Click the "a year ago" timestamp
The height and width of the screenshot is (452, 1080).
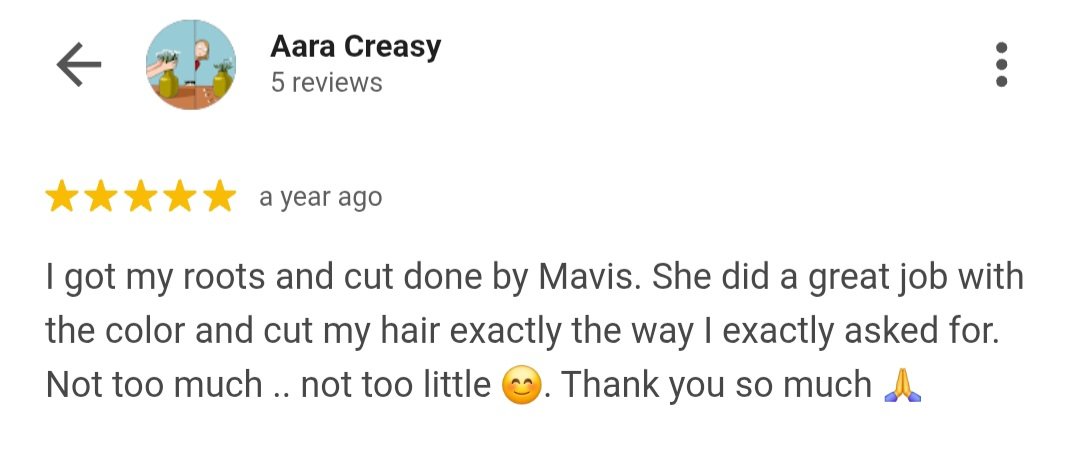320,198
